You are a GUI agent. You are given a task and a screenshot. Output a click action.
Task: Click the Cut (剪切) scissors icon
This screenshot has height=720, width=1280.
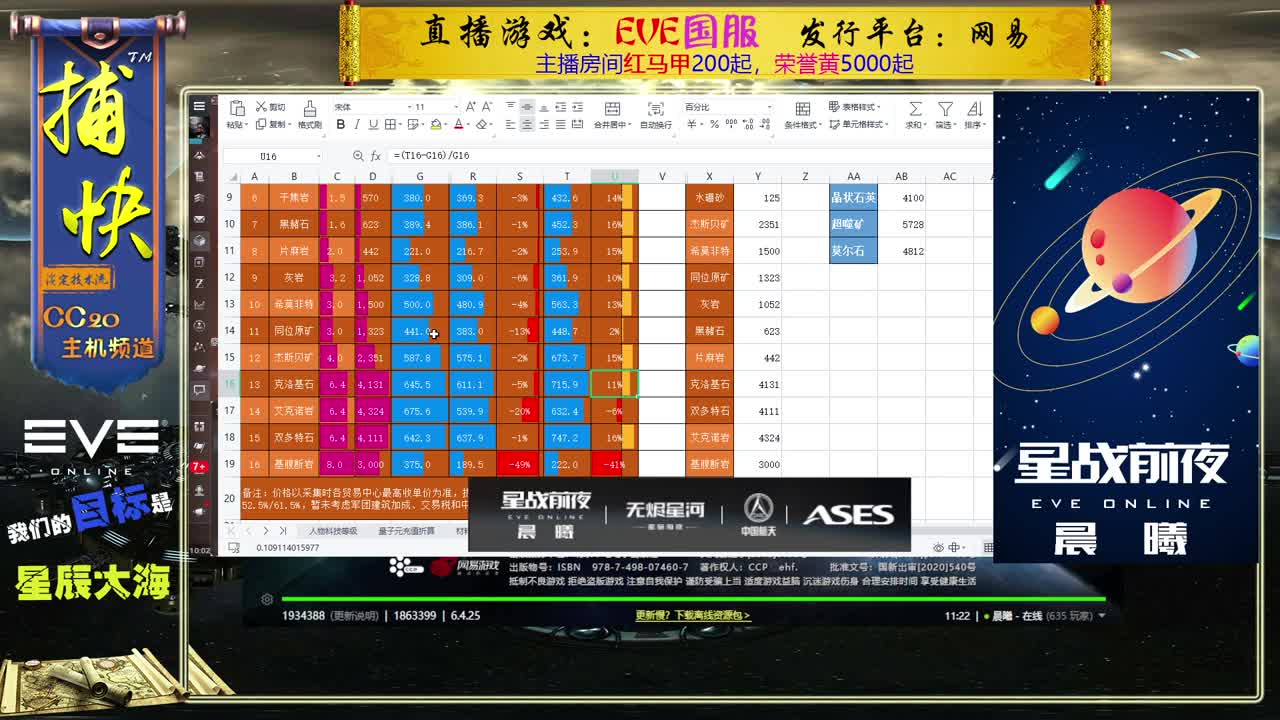point(261,107)
